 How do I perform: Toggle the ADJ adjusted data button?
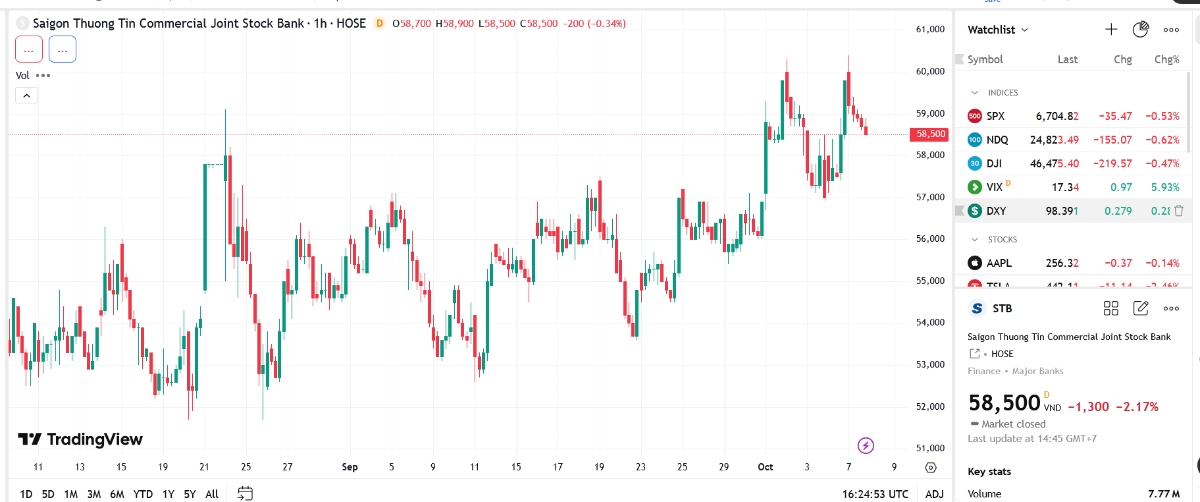pos(933,493)
